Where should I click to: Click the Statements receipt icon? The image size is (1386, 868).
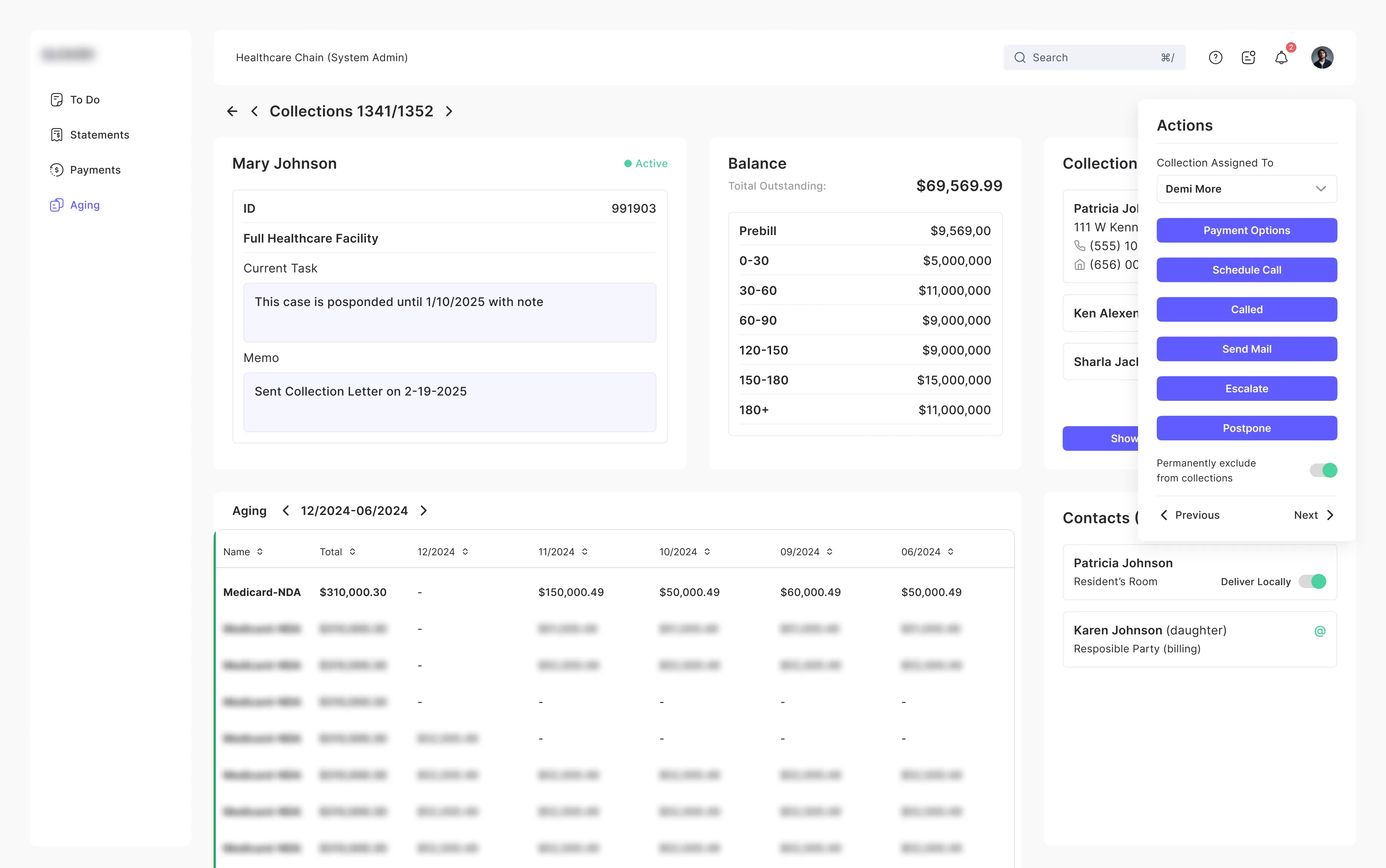click(56, 135)
